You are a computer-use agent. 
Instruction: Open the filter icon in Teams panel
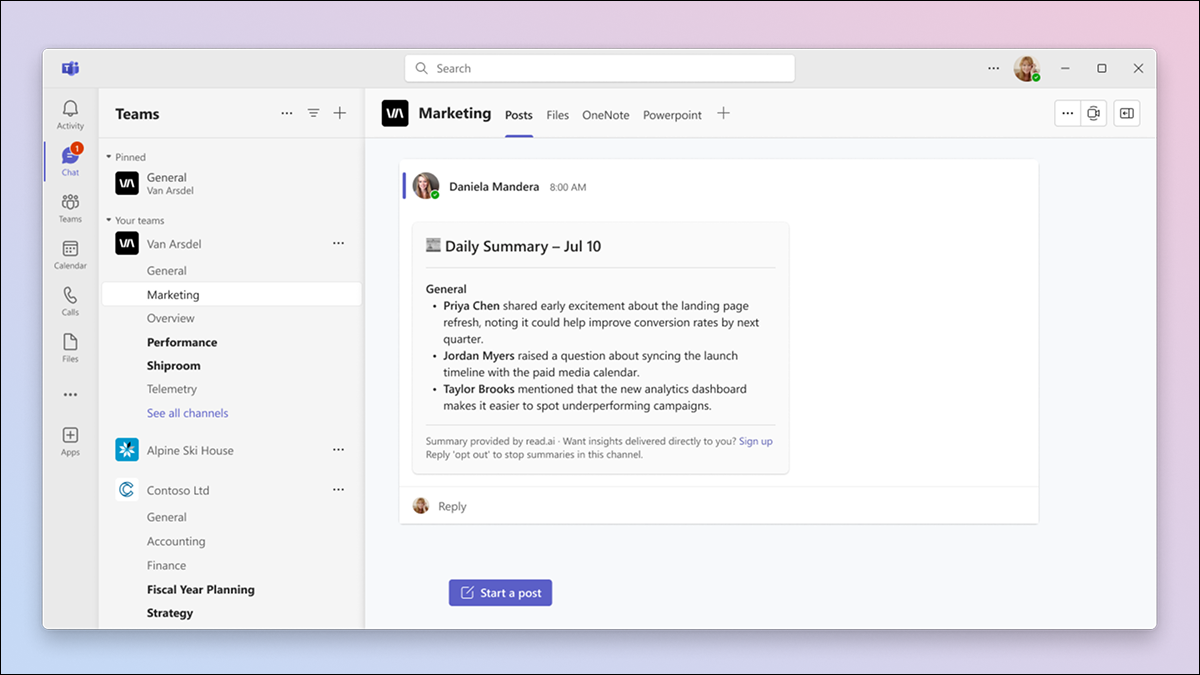(x=313, y=114)
